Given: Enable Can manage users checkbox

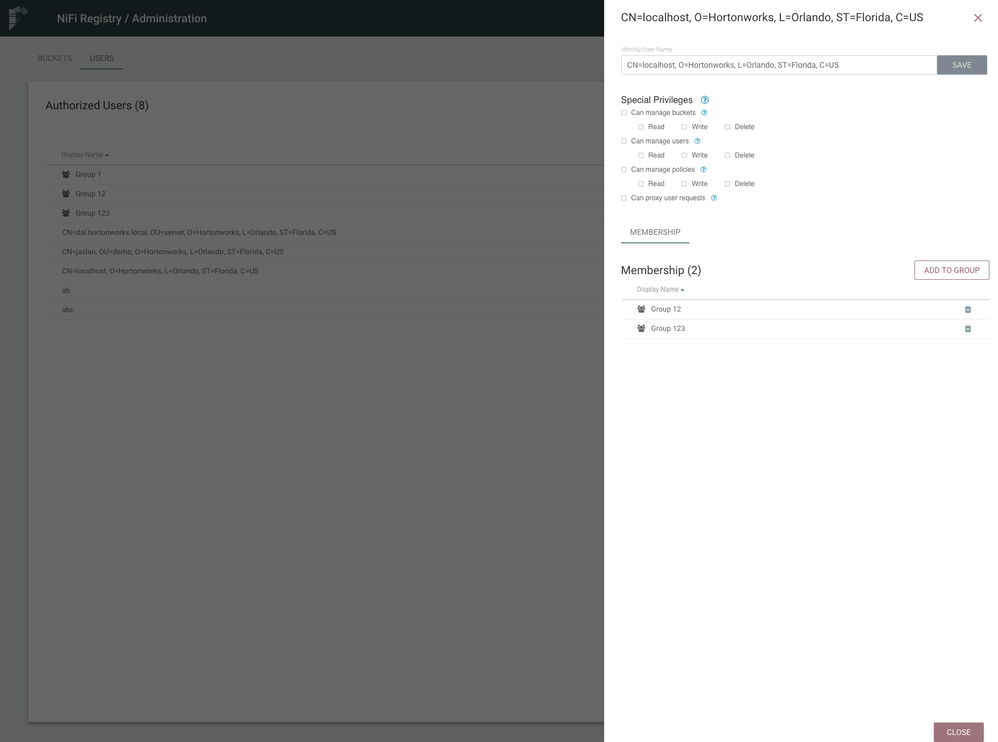Looking at the screenshot, I should click(x=624, y=141).
